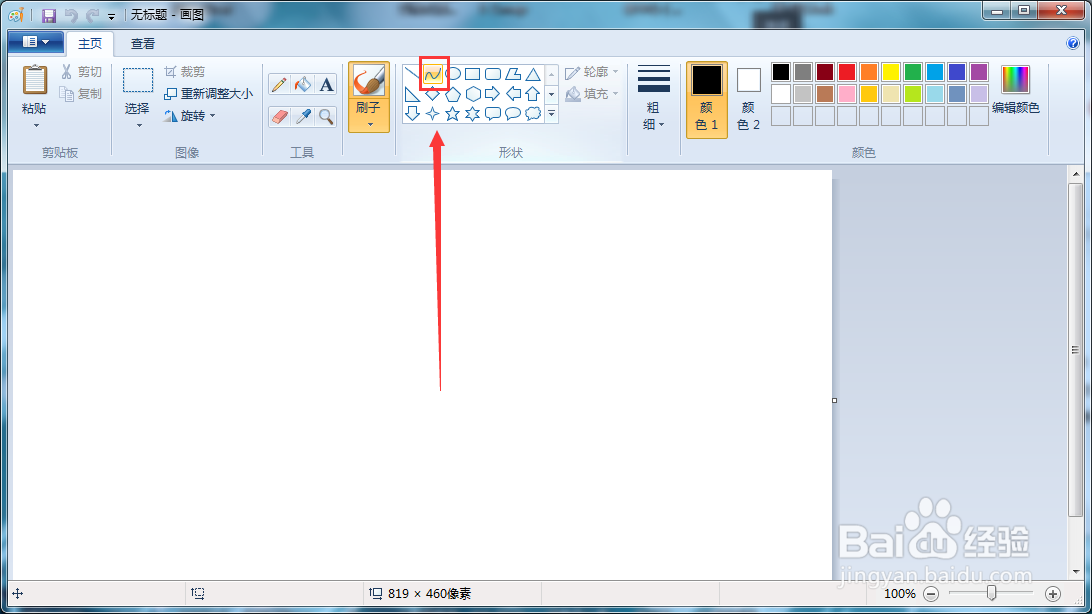Open Edit colors (编辑颜色) dialog
The width and height of the screenshot is (1092, 614).
(x=1016, y=90)
